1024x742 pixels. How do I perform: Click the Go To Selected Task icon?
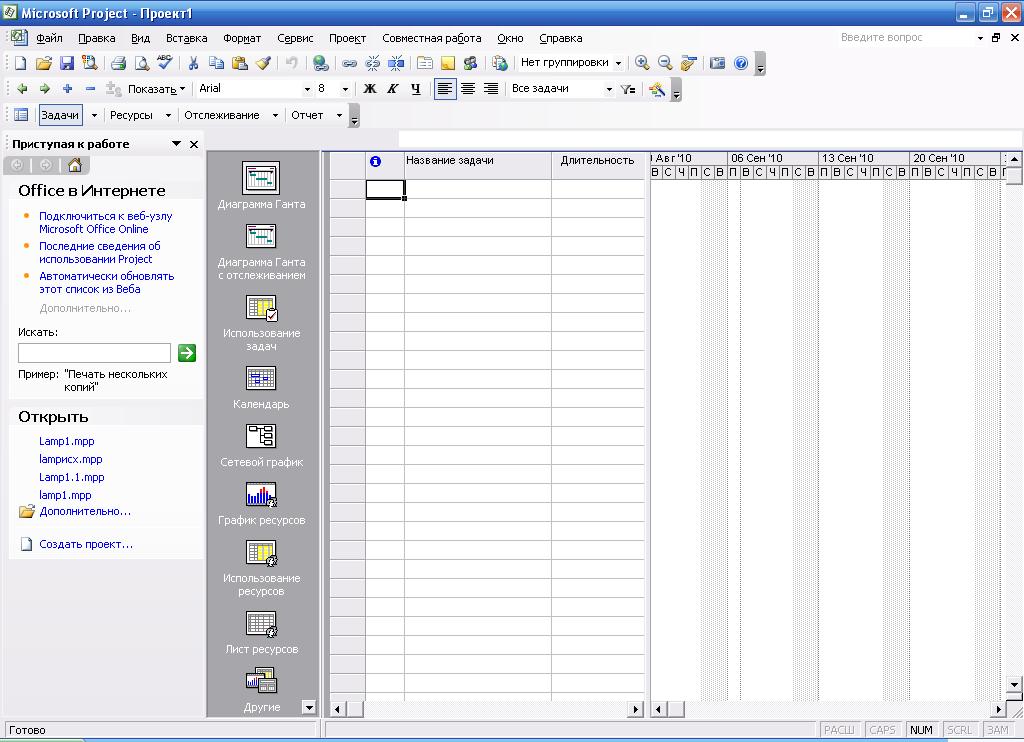[x=688, y=63]
